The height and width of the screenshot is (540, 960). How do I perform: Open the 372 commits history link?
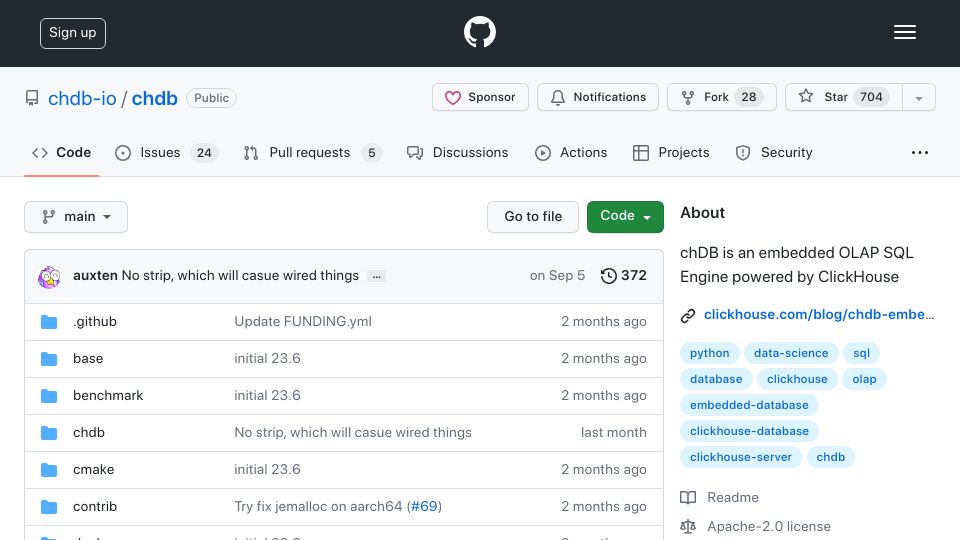623,276
